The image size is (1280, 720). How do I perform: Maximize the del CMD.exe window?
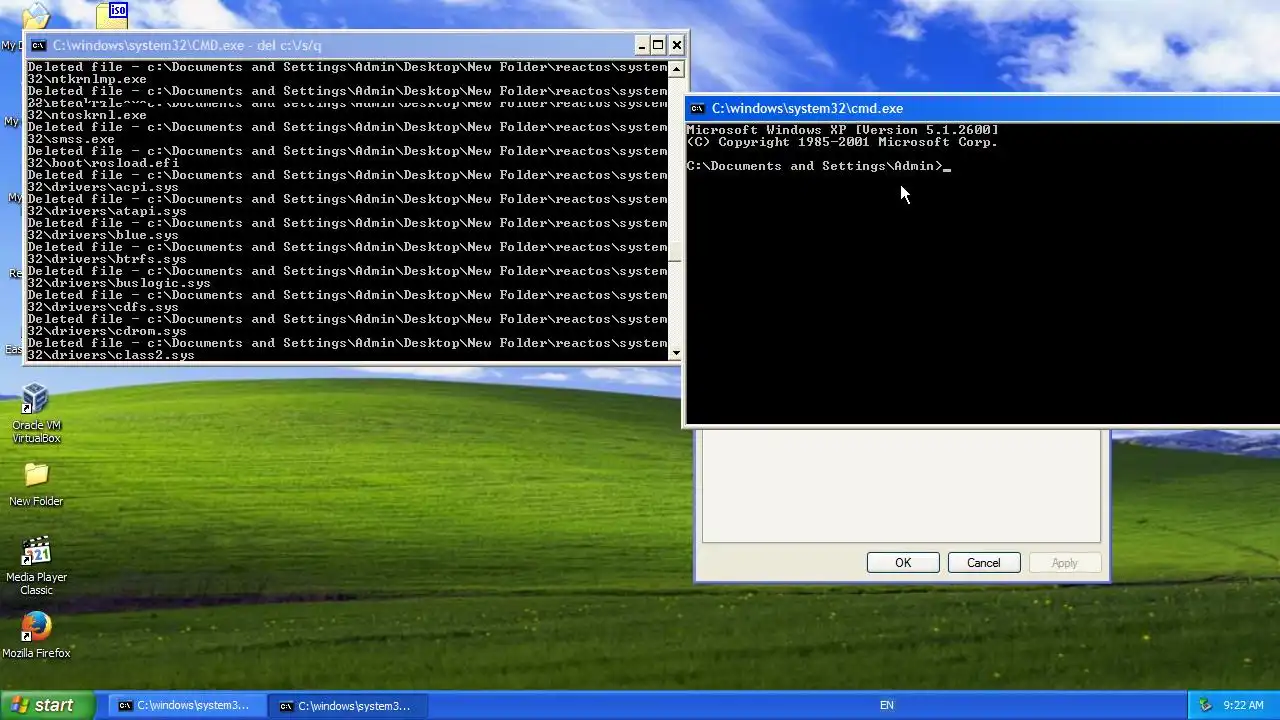pos(658,45)
